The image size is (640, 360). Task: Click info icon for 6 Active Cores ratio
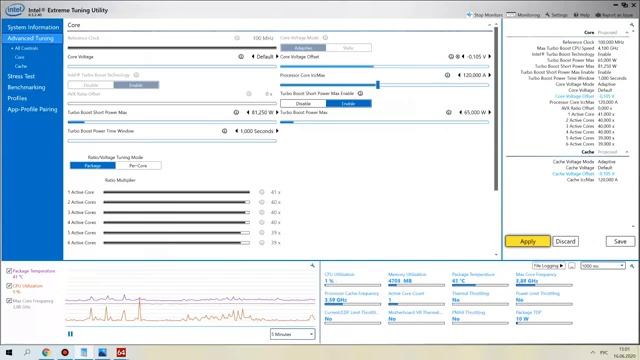[262, 242]
